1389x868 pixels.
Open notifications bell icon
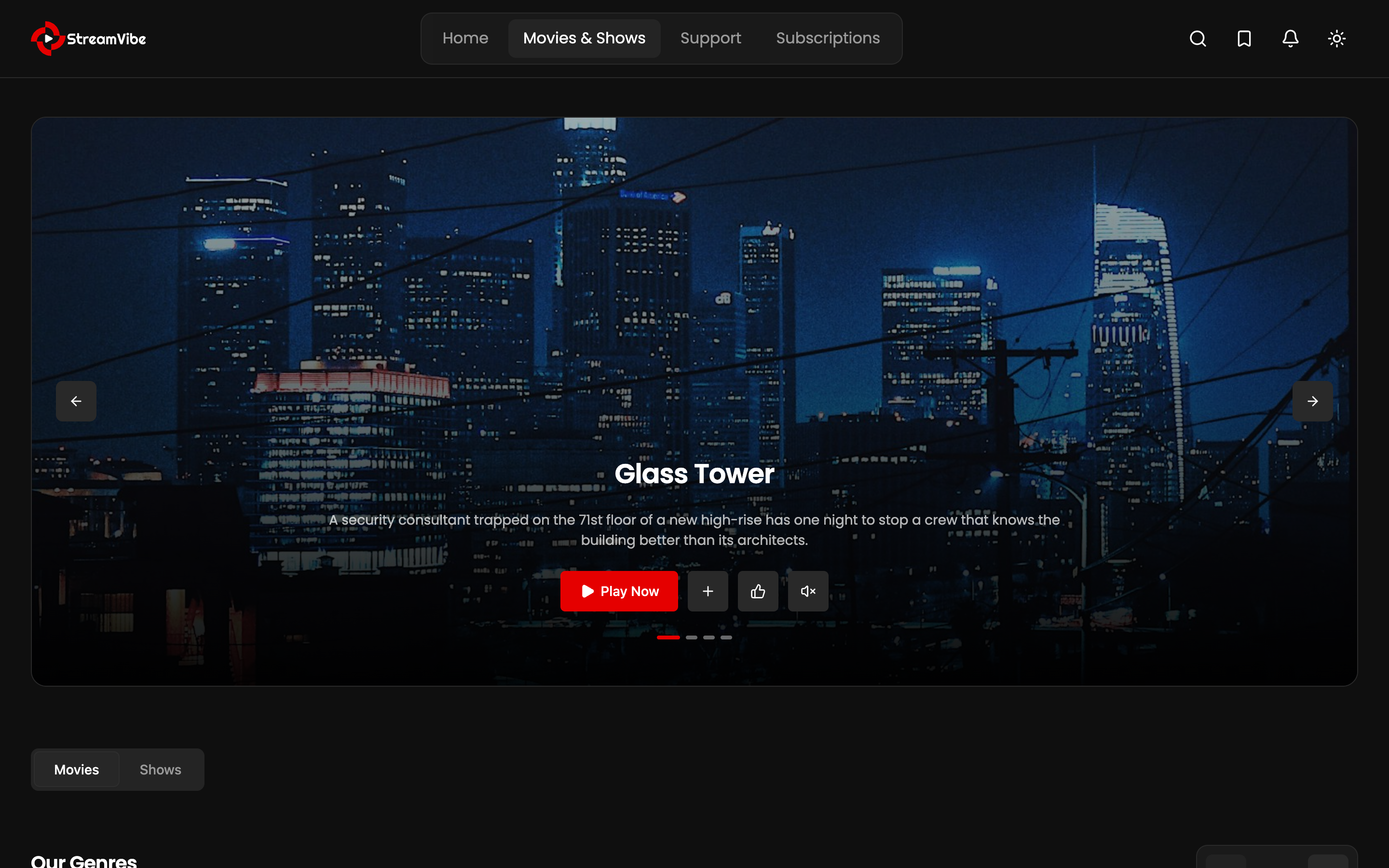(x=1290, y=39)
